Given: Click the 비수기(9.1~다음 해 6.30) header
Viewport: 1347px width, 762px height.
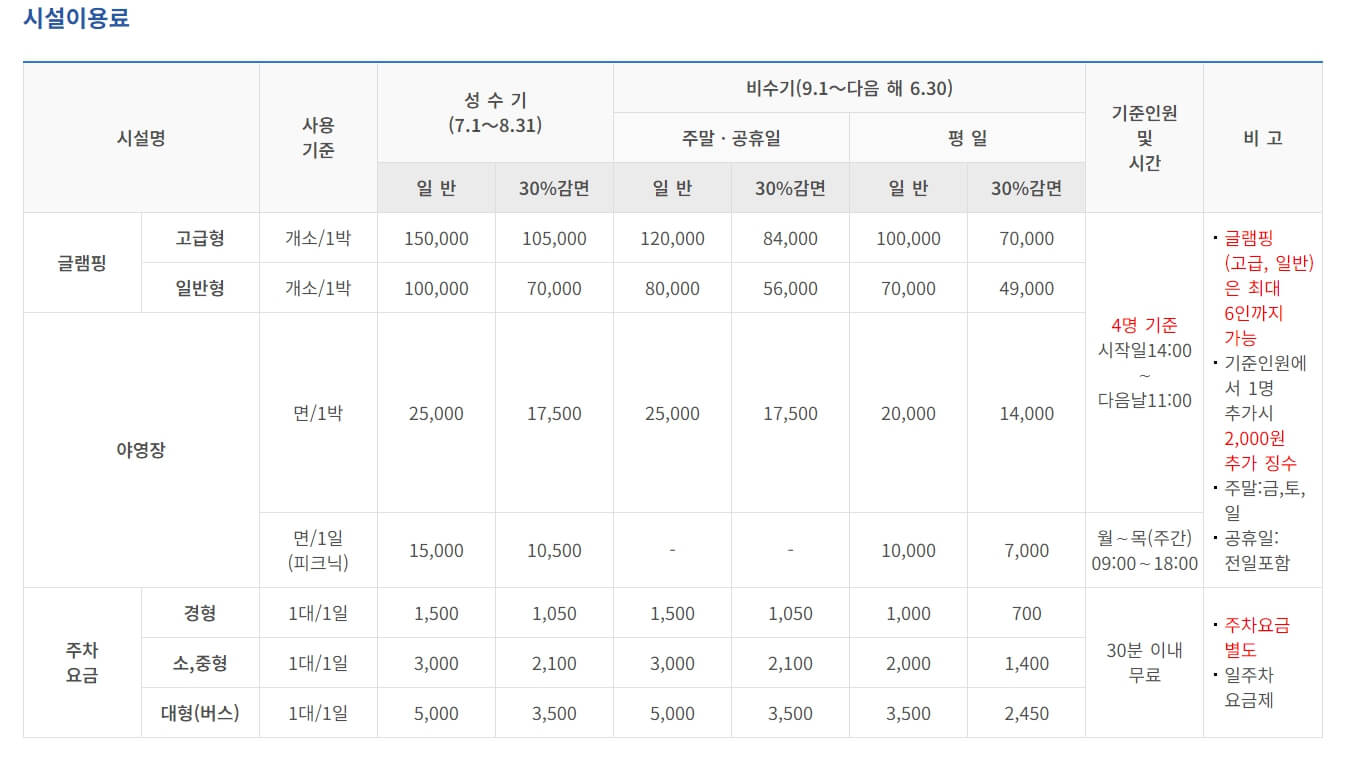Looking at the screenshot, I should [x=848, y=87].
